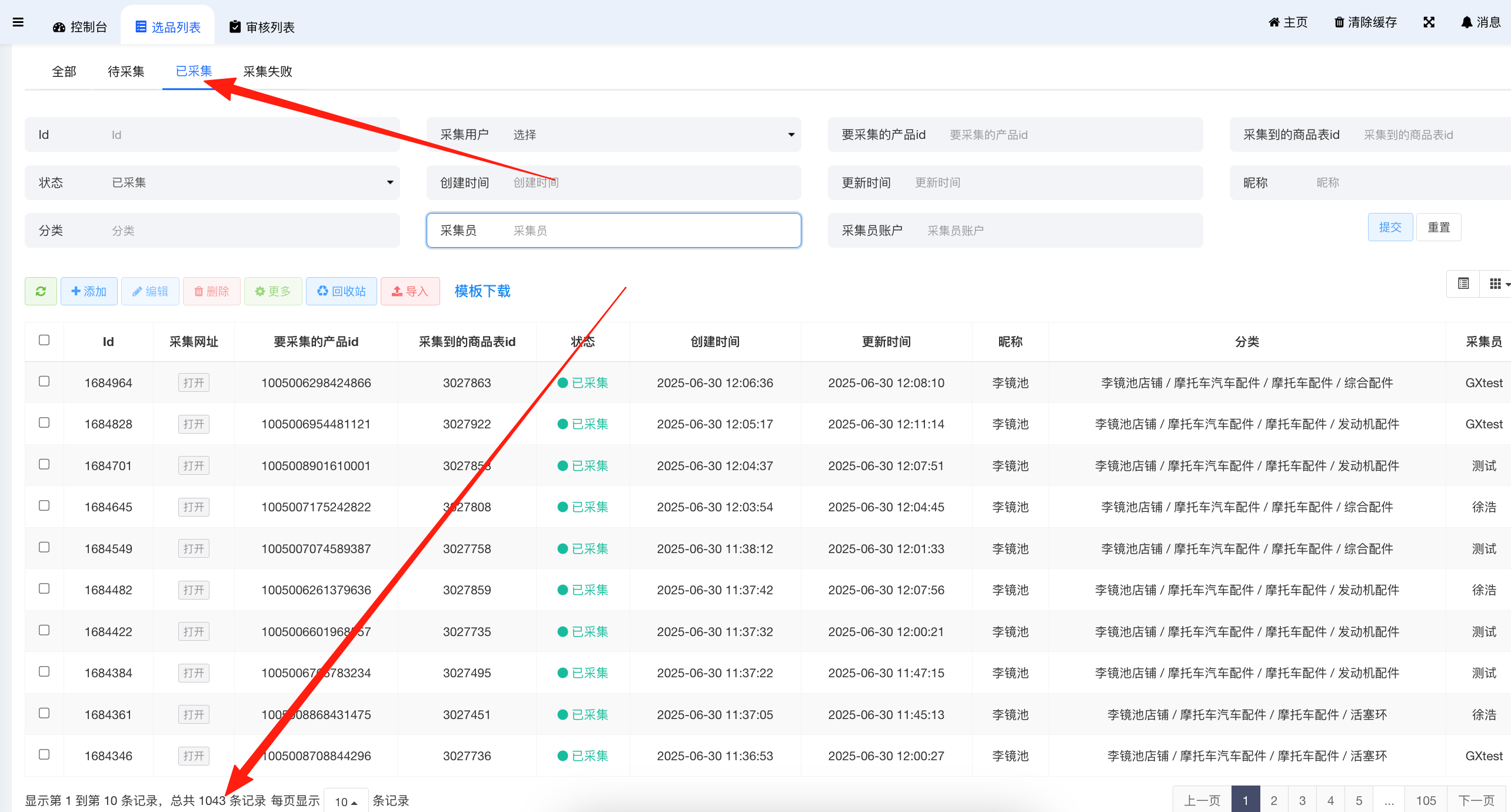Switch to the 采集失败 tab
The height and width of the screenshot is (812, 1511).
coord(268,72)
